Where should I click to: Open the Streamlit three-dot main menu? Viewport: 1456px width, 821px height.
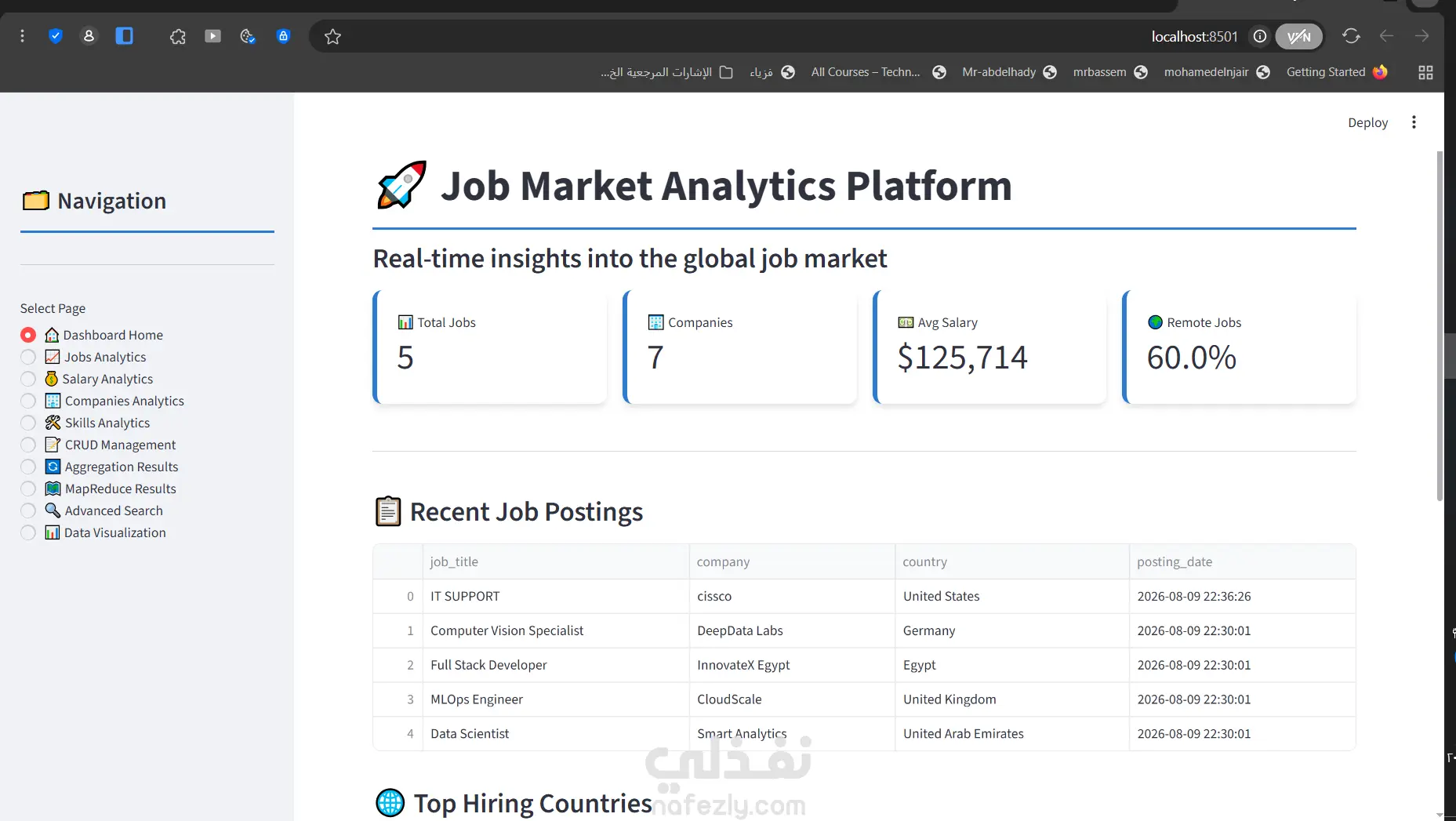click(x=1414, y=122)
